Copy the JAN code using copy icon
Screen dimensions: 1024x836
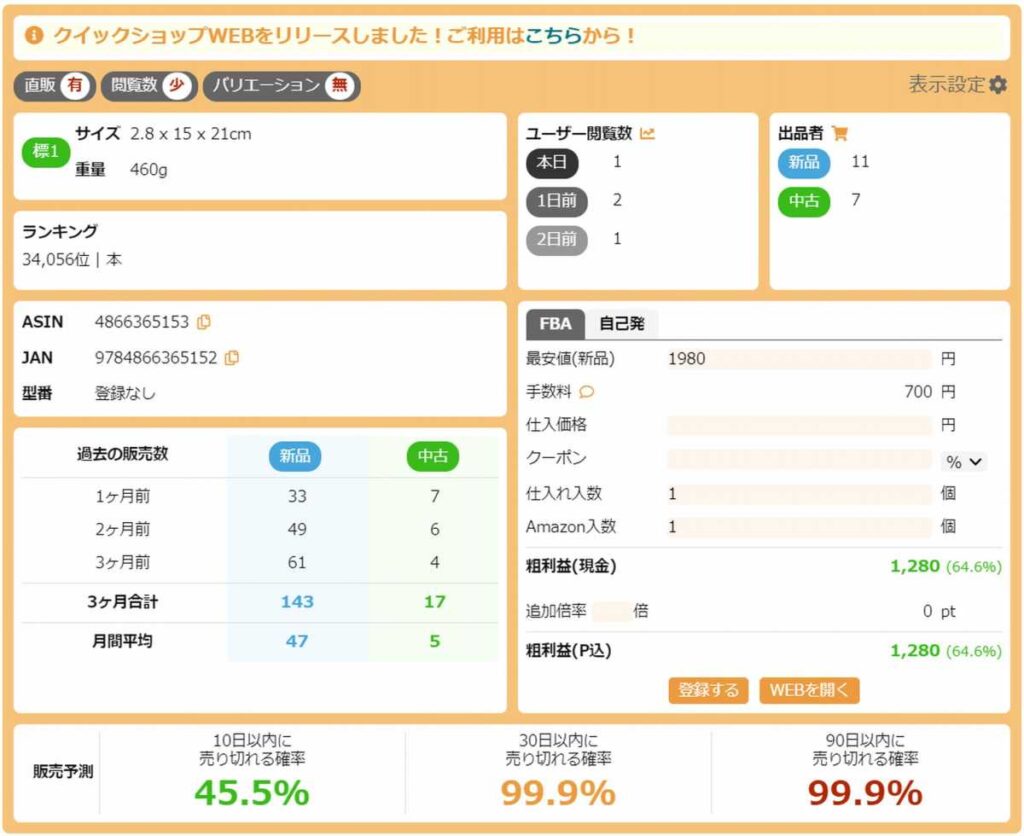232,357
